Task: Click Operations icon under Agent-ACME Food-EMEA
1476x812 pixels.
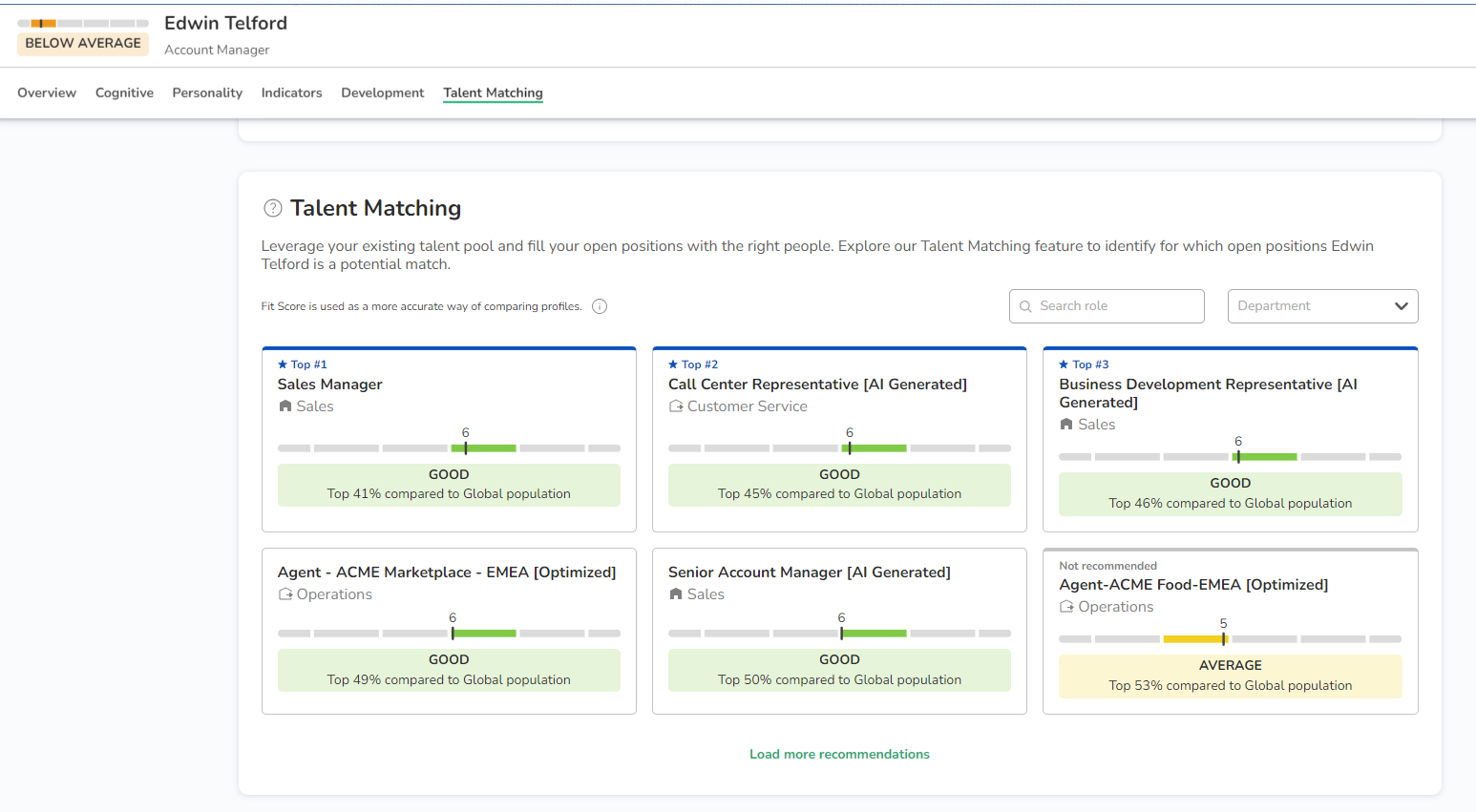Action: click(x=1066, y=607)
